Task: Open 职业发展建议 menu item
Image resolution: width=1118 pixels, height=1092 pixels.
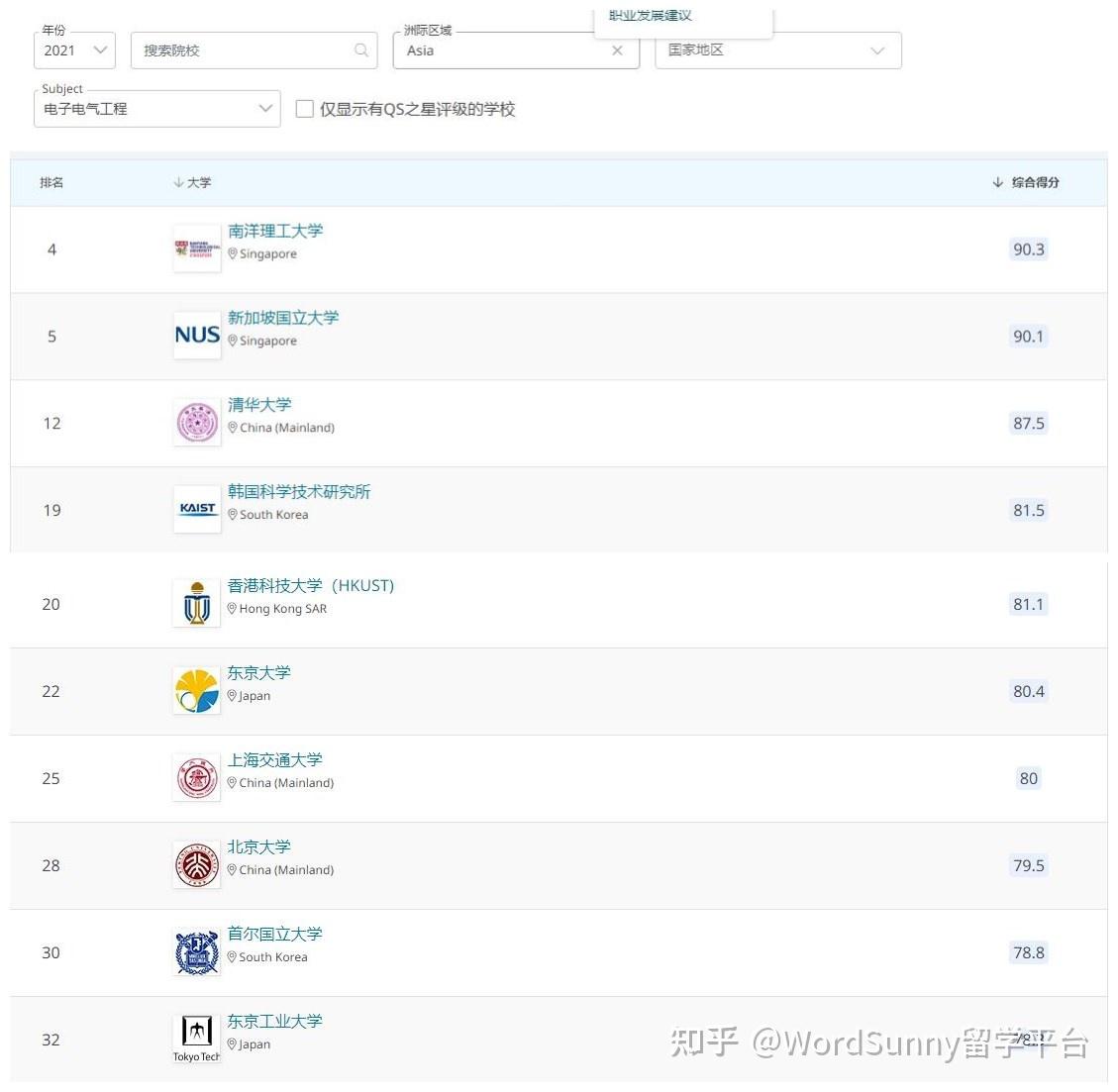Action: point(651,15)
